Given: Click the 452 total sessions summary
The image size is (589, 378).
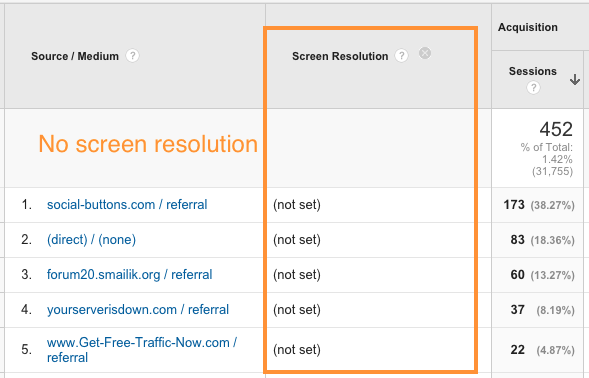Looking at the screenshot, I should (556, 129).
